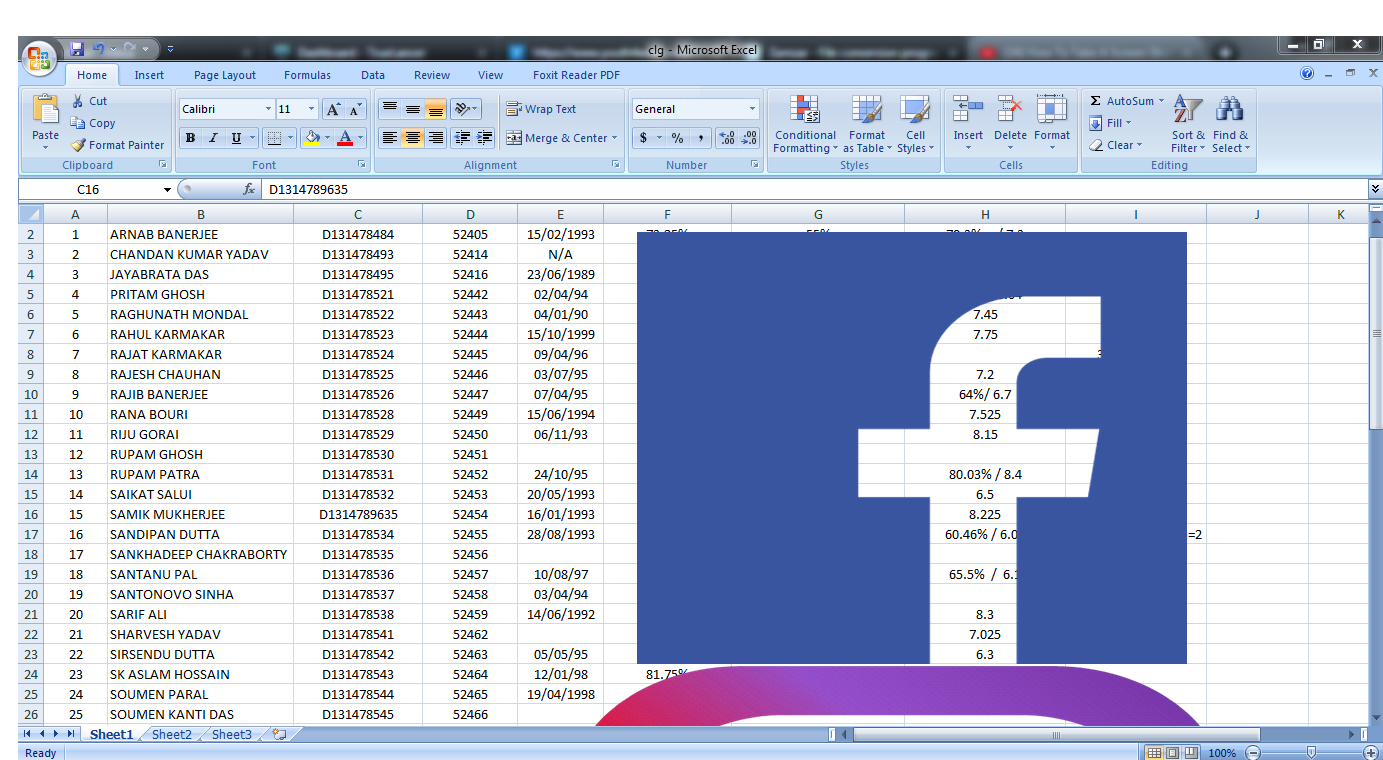The image size is (1383, 760).
Task: Open Excel Help question mark icon
Action: point(1307,74)
